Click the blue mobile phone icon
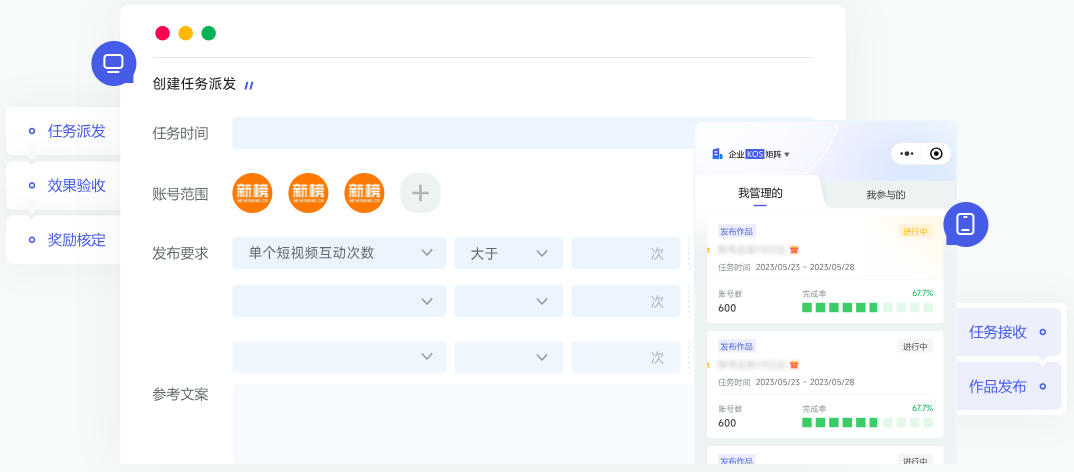The width and height of the screenshot is (1074, 472). (x=965, y=224)
